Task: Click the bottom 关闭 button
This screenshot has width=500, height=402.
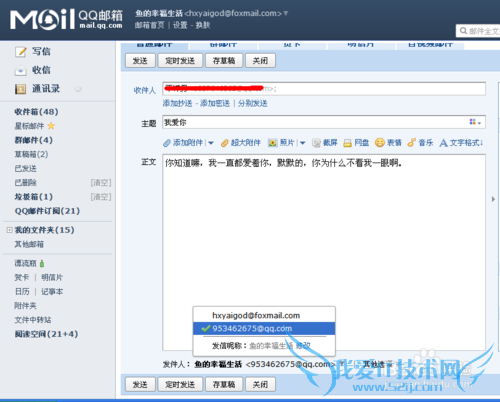Action: [260, 385]
